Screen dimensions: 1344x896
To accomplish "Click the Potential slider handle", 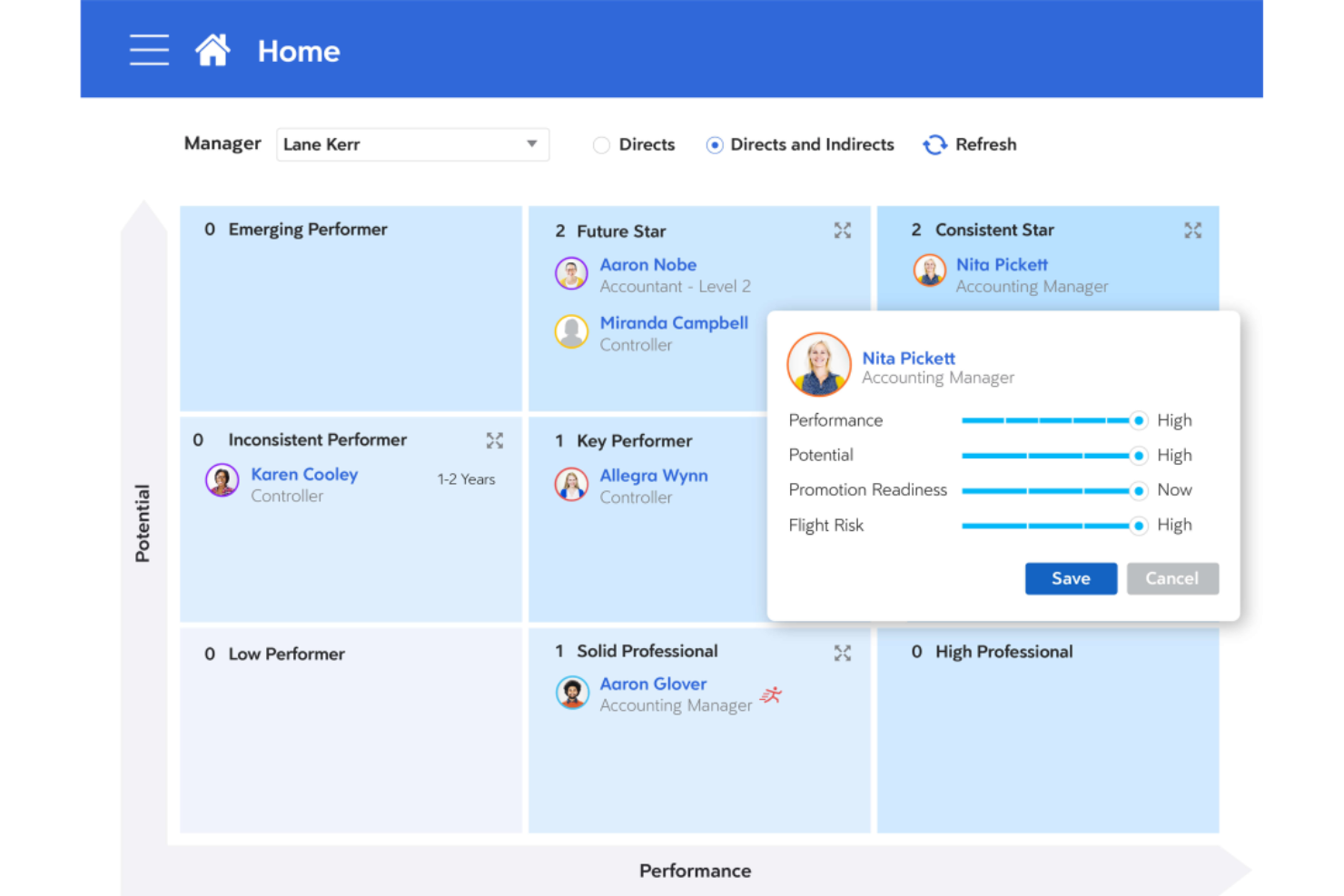I will point(1139,456).
